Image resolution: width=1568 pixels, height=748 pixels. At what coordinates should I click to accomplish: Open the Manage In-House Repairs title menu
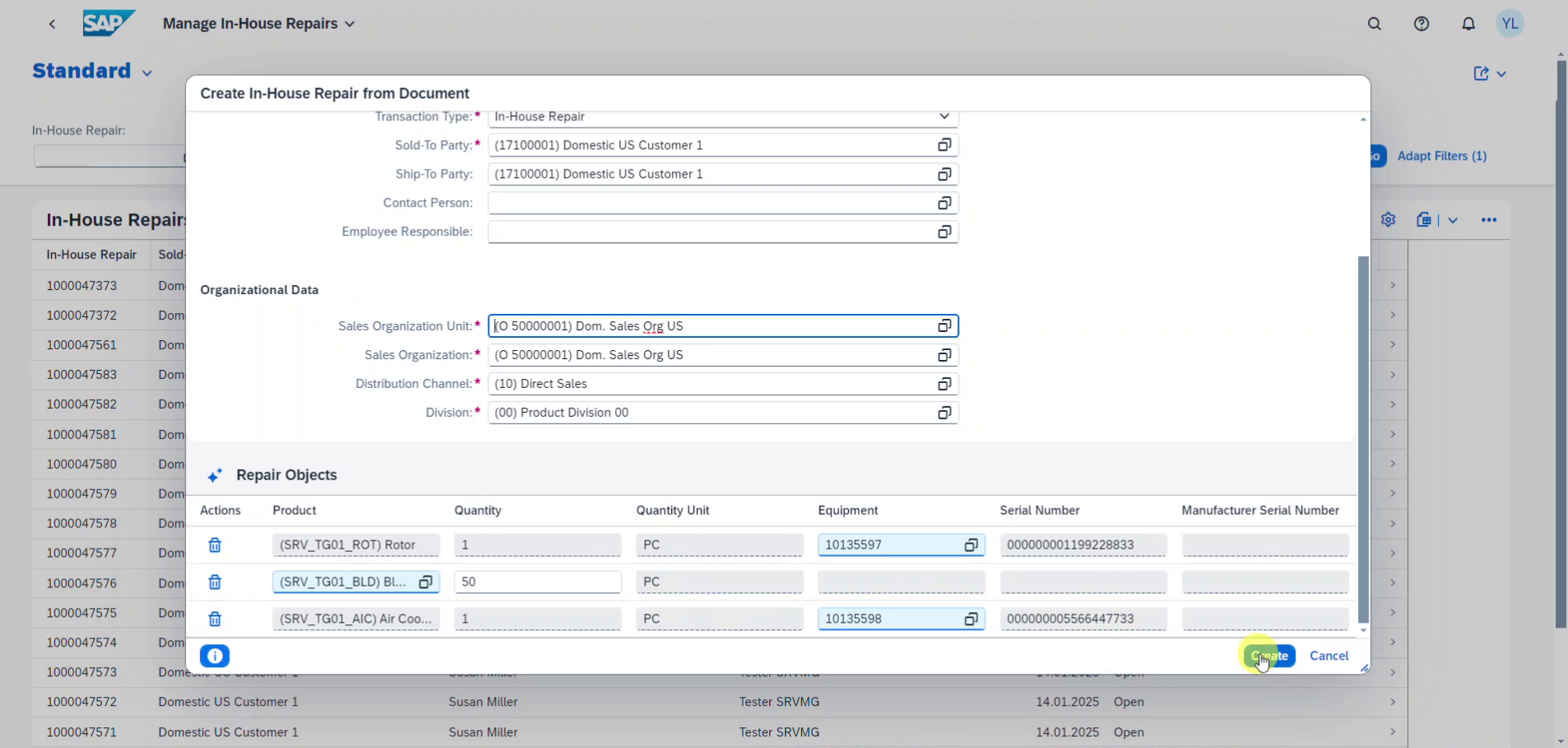pyautogui.click(x=259, y=24)
